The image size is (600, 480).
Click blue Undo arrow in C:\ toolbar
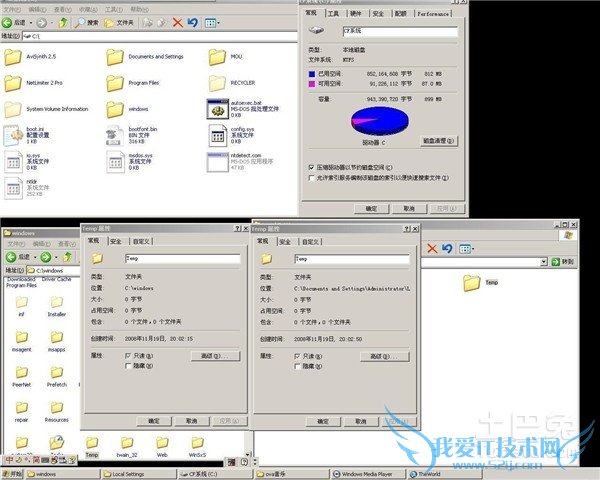[192, 23]
